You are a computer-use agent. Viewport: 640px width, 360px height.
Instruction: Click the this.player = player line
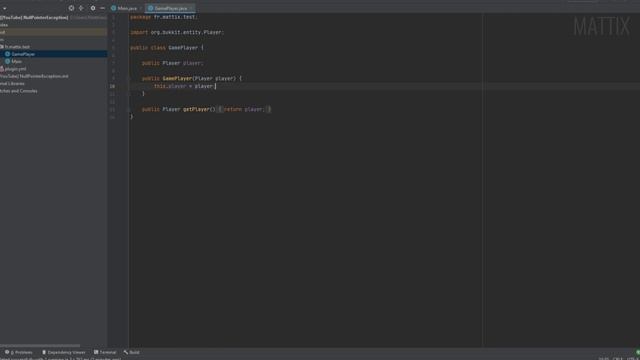pyautogui.click(x=184, y=86)
